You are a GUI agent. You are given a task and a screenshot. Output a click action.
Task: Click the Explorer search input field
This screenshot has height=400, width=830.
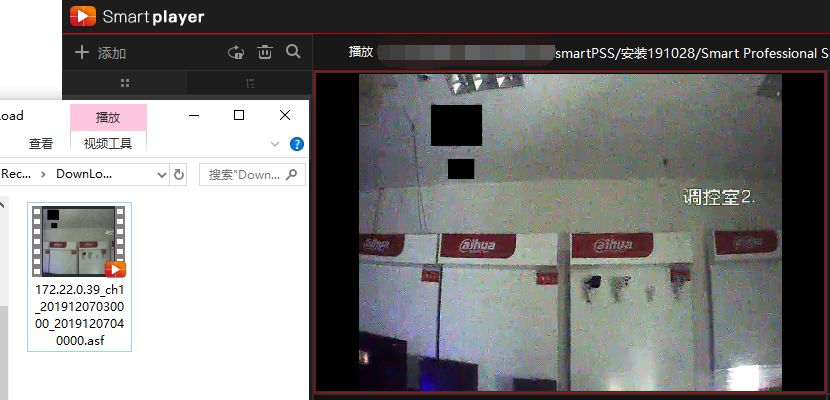[242, 174]
